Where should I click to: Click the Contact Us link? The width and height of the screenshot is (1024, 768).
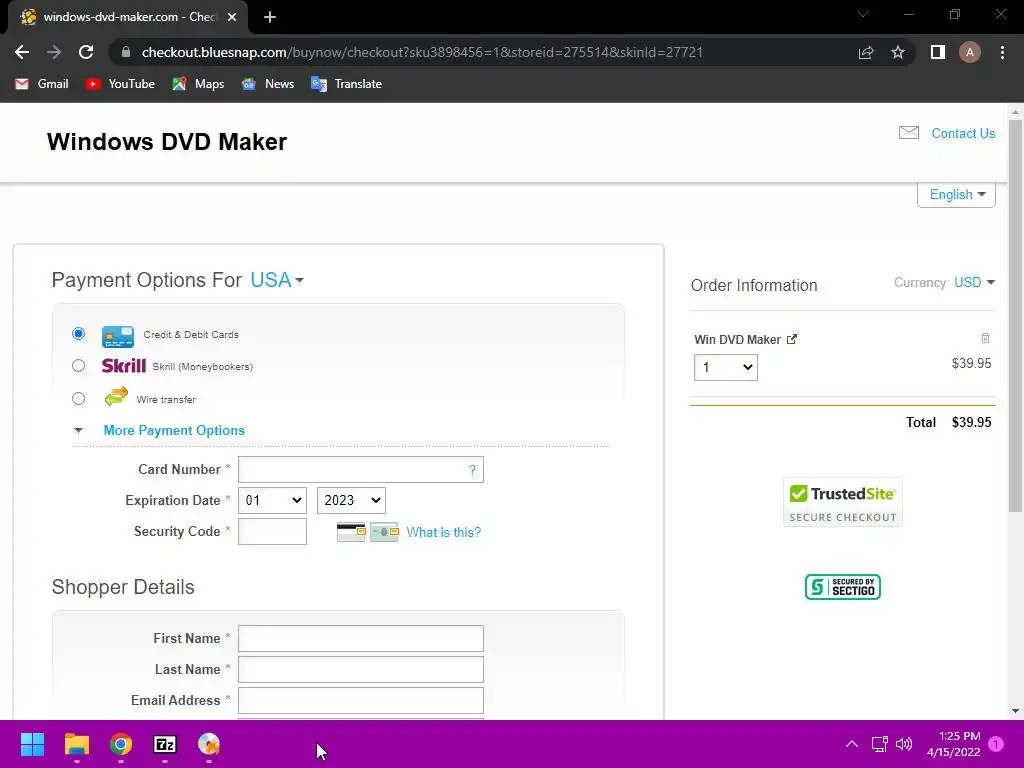click(x=963, y=133)
